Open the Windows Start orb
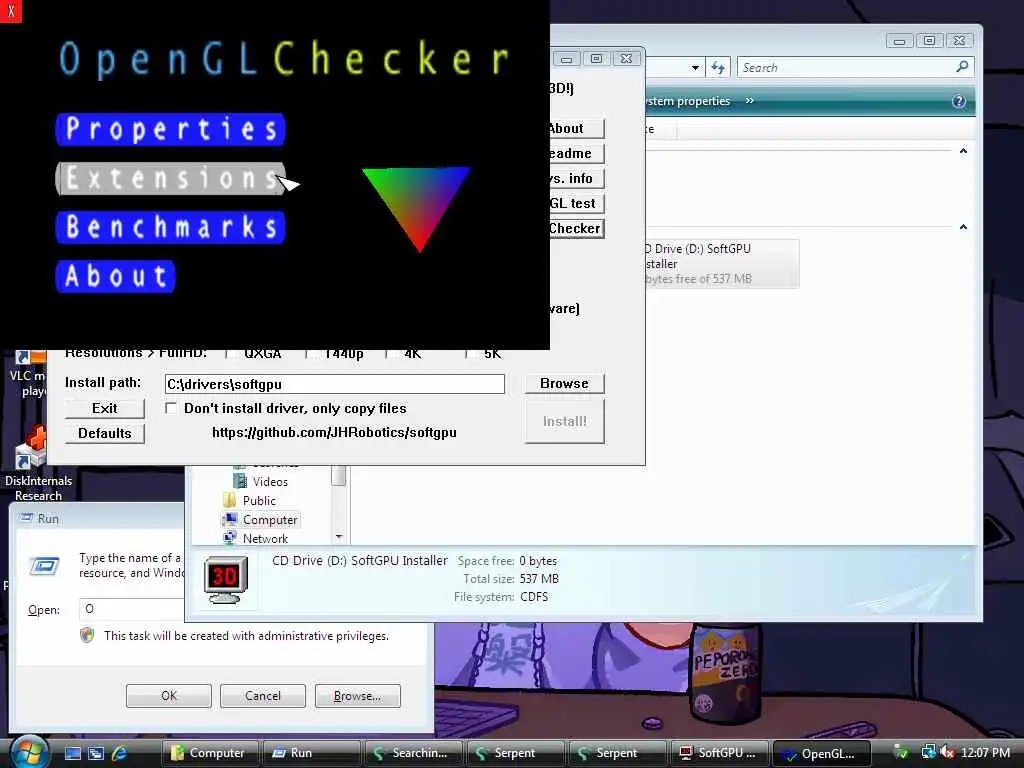The width and height of the screenshot is (1024, 768). 29,752
